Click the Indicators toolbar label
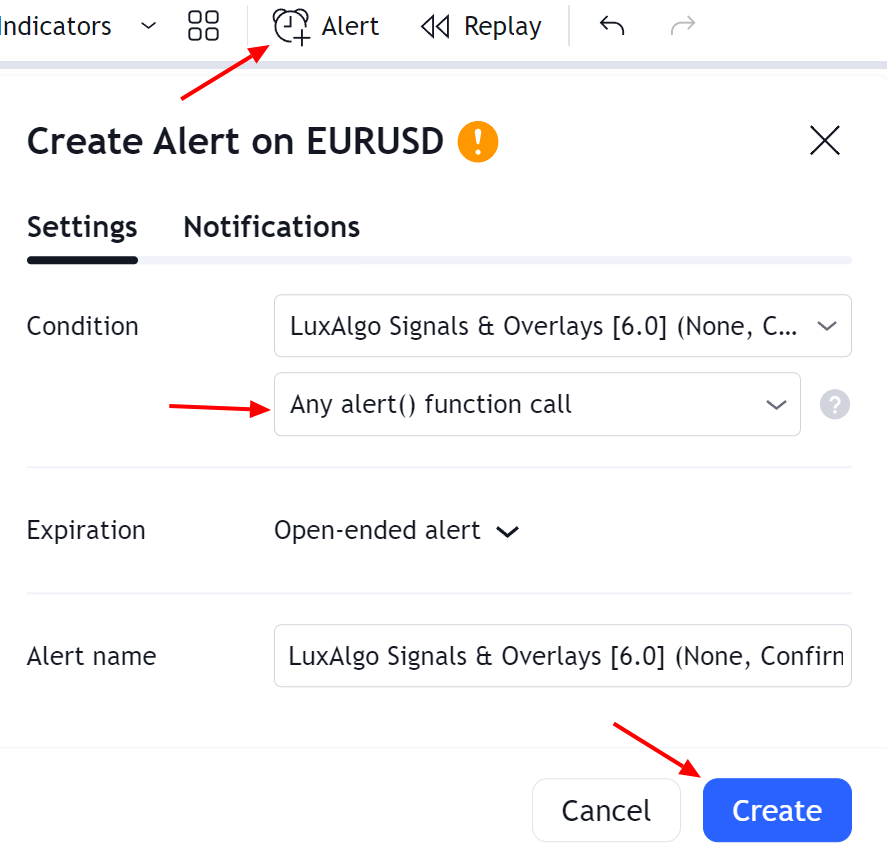 coord(55,27)
